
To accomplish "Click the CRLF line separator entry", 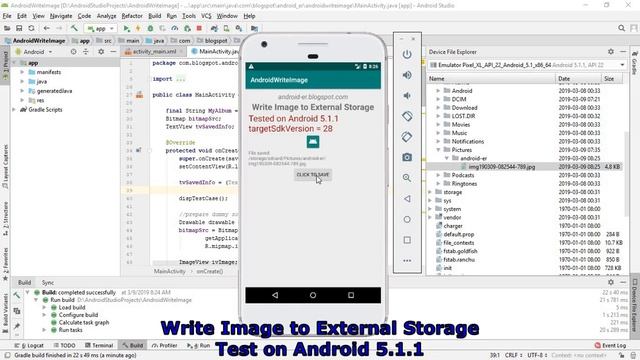I will tap(512, 355).
